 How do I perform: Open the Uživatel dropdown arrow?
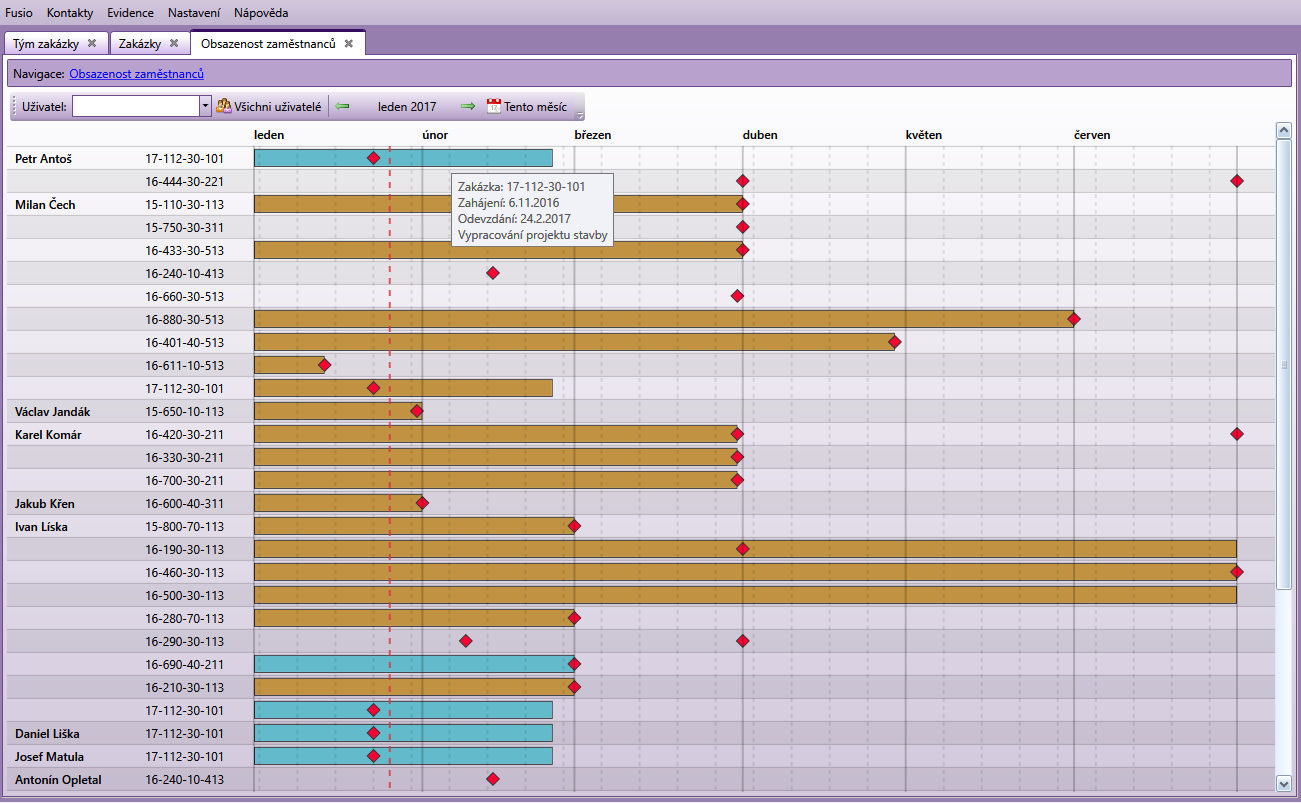205,106
